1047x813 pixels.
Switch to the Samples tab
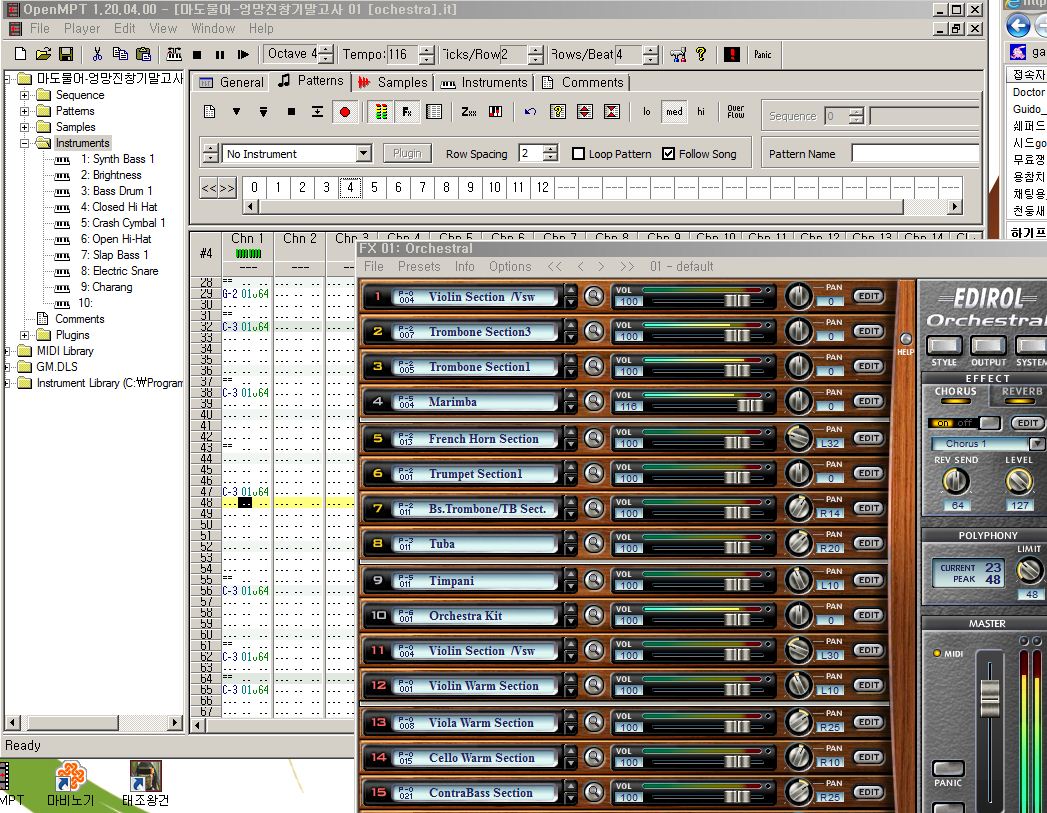(x=393, y=82)
